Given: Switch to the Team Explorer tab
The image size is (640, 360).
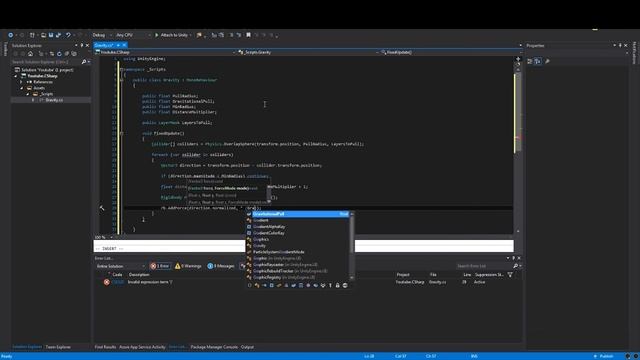Looking at the screenshot, I should [58, 347].
